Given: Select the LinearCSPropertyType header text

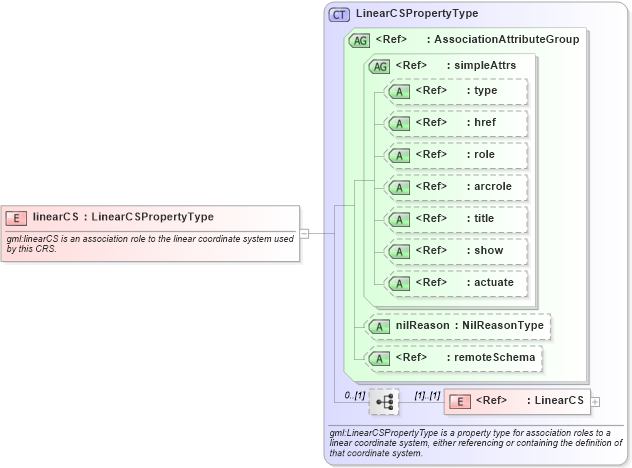Looking at the screenshot, I should point(417,13).
